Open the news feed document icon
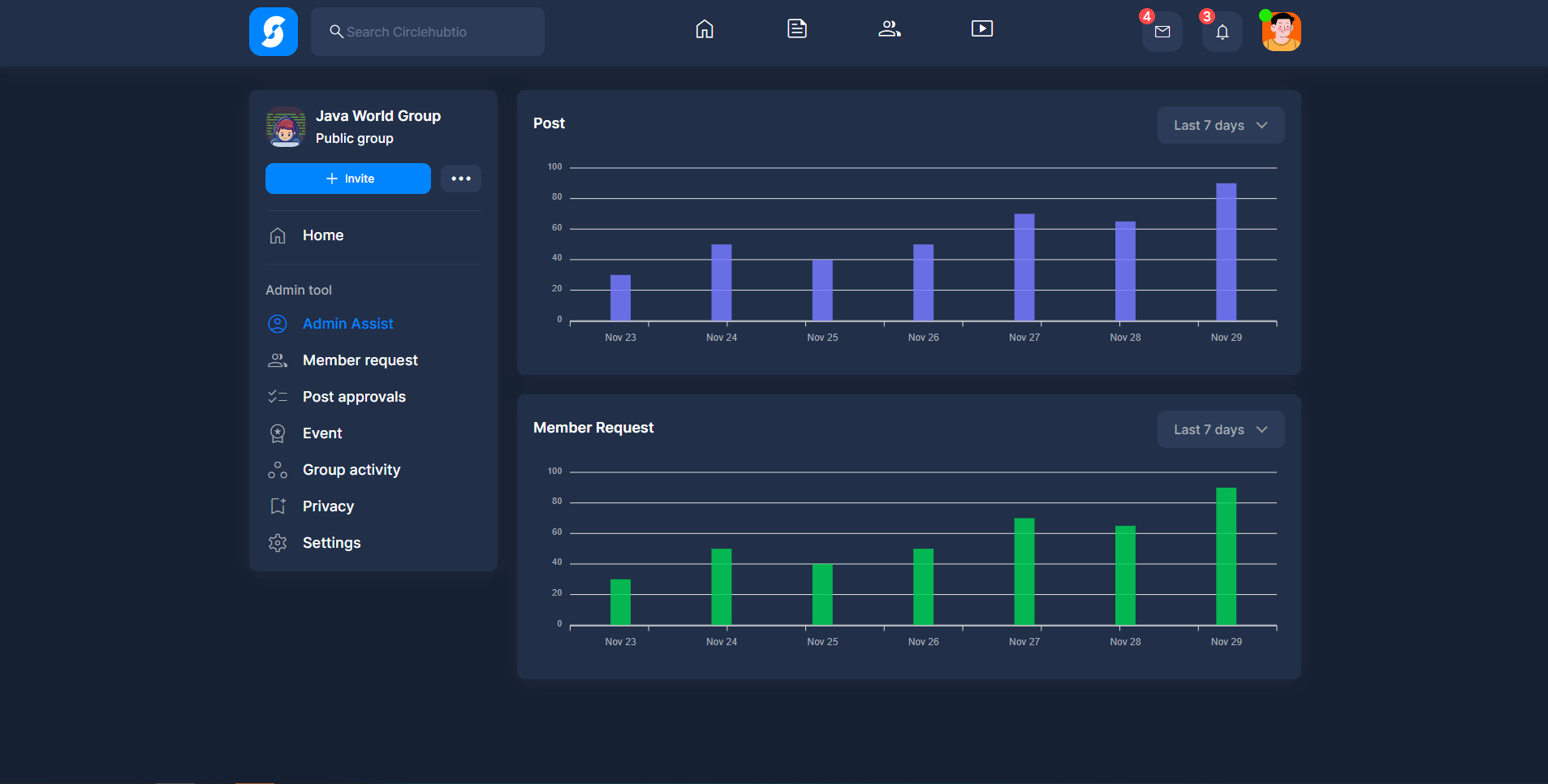 797,29
